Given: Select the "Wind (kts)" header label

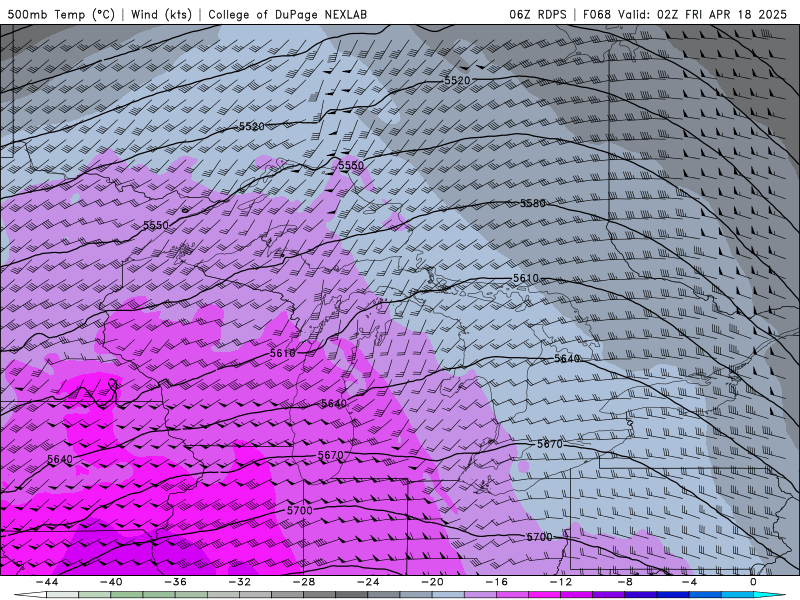Looking at the screenshot, I should click(x=161, y=15).
